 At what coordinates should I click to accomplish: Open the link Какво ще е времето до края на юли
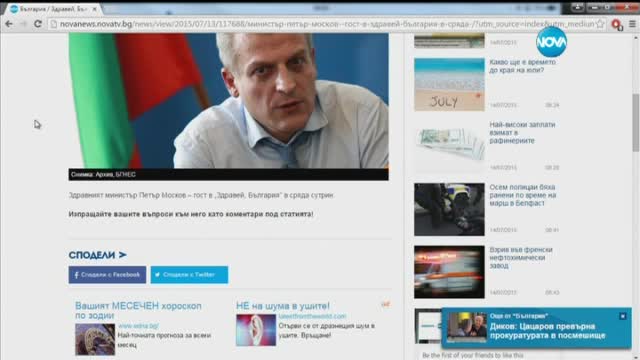click(x=522, y=66)
